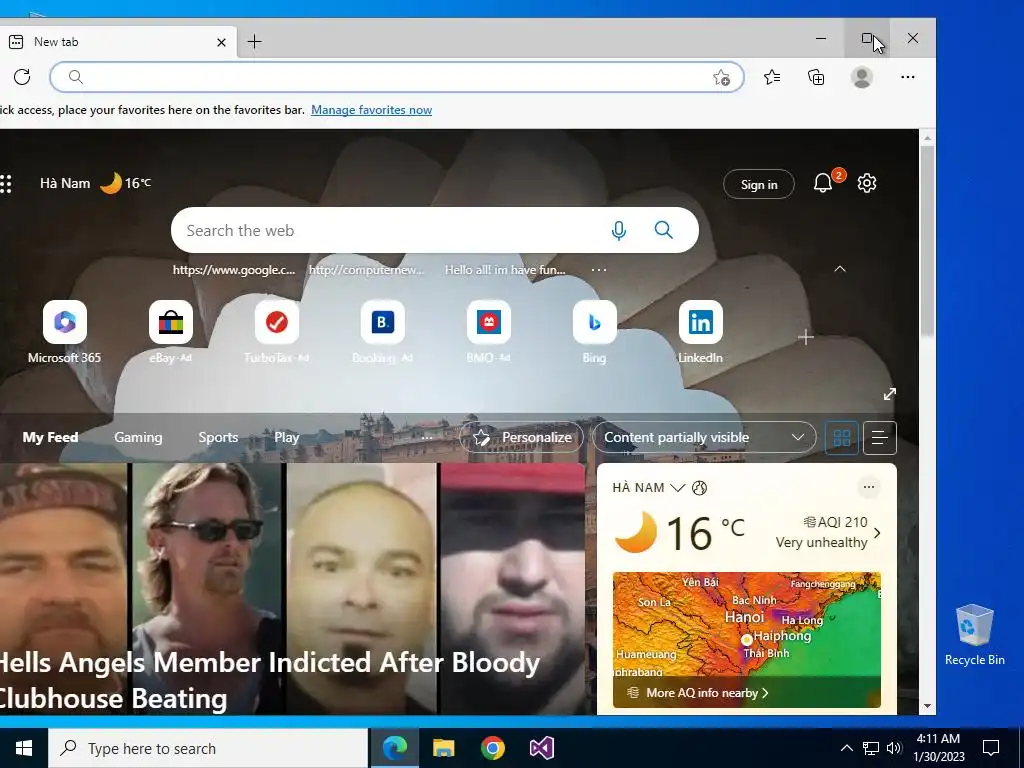Launch Google Chrome from taskbar
The height and width of the screenshot is (768, 1024).
(x=493, y=748)
